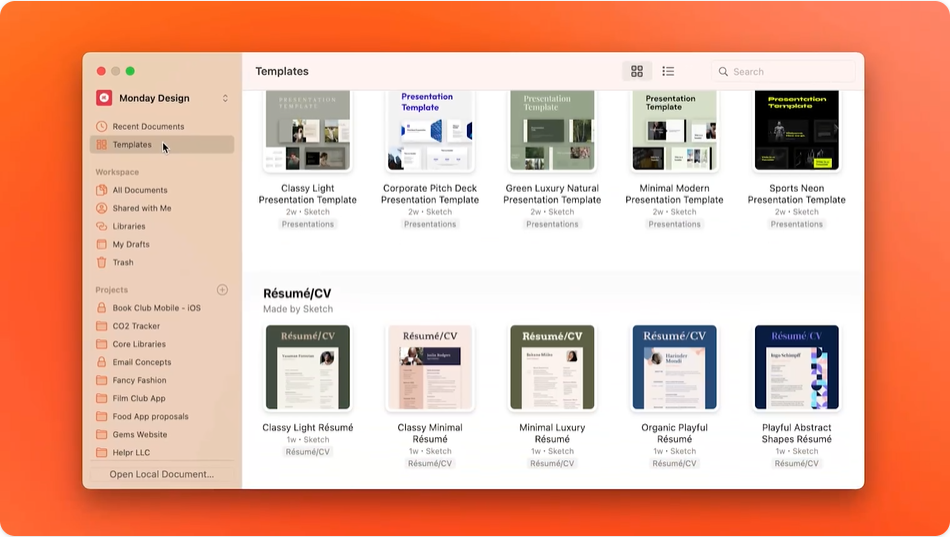The image size is (950, 537).
Task: Click the Helpr LLC folder icon
Action: [101, 453]
